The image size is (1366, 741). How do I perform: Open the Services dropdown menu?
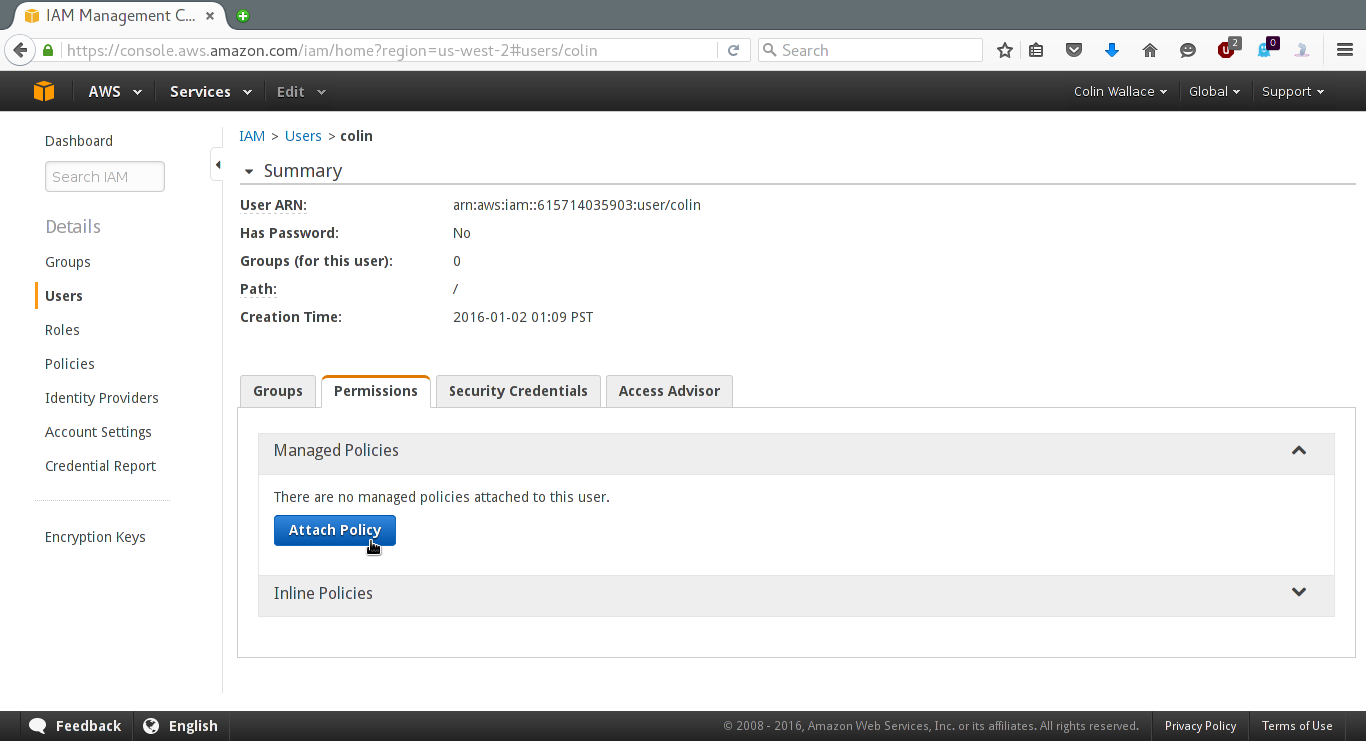point(210,91)
